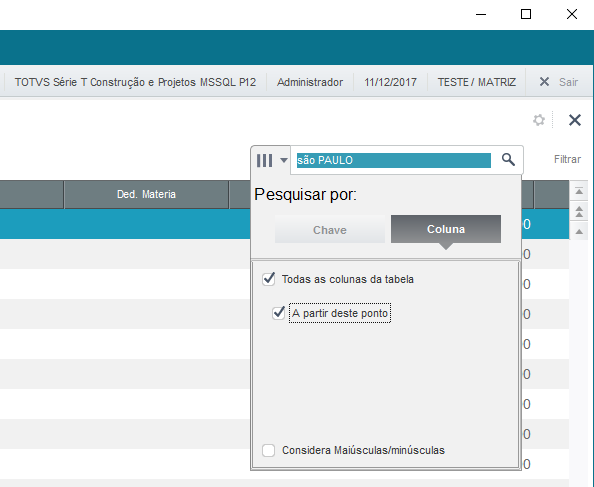Image resolution: width=594 pixels, height=487 pixels.
Task: Minimize the application window
Action: pos(481,14)
